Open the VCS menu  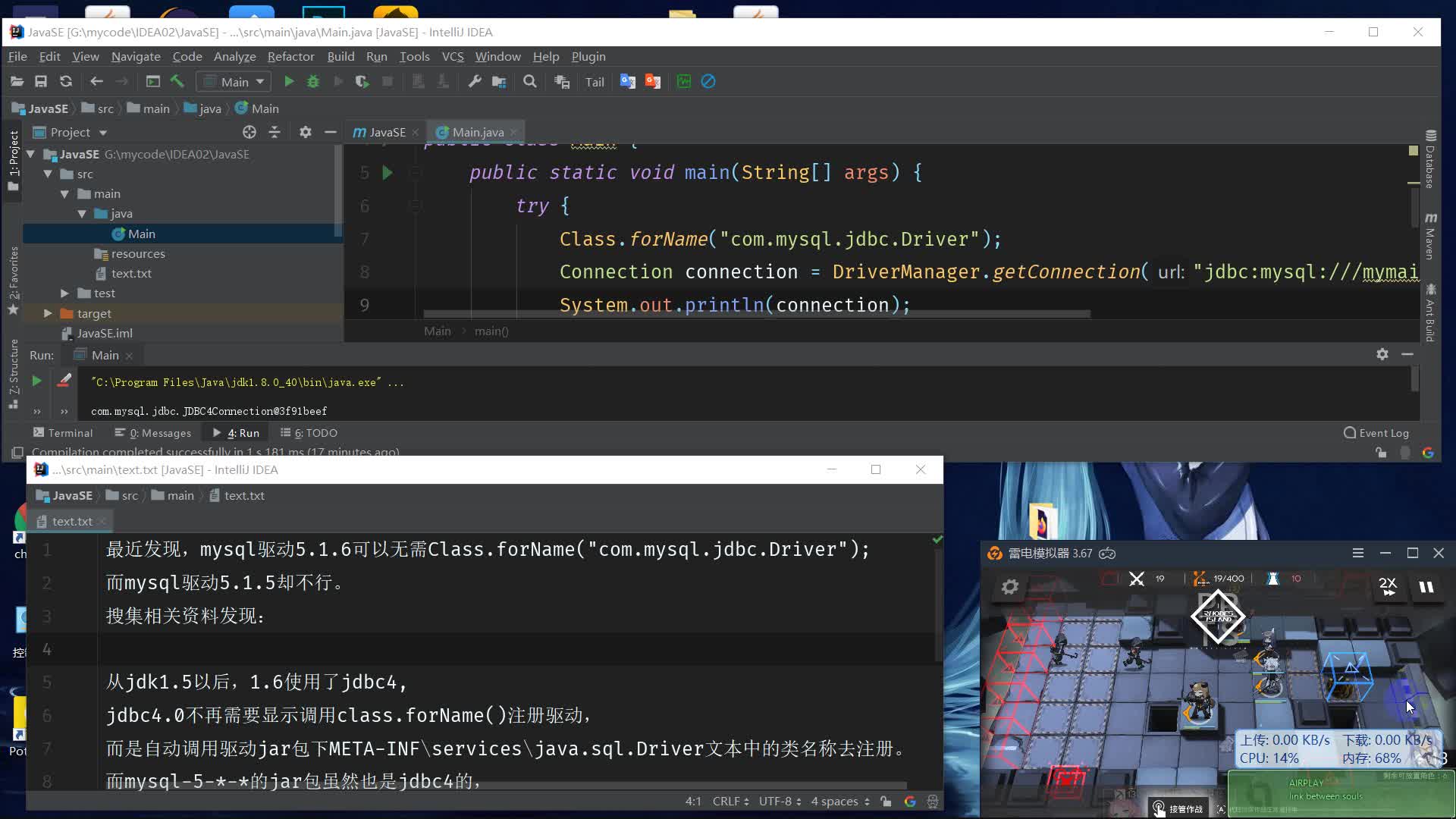(453, 56)
